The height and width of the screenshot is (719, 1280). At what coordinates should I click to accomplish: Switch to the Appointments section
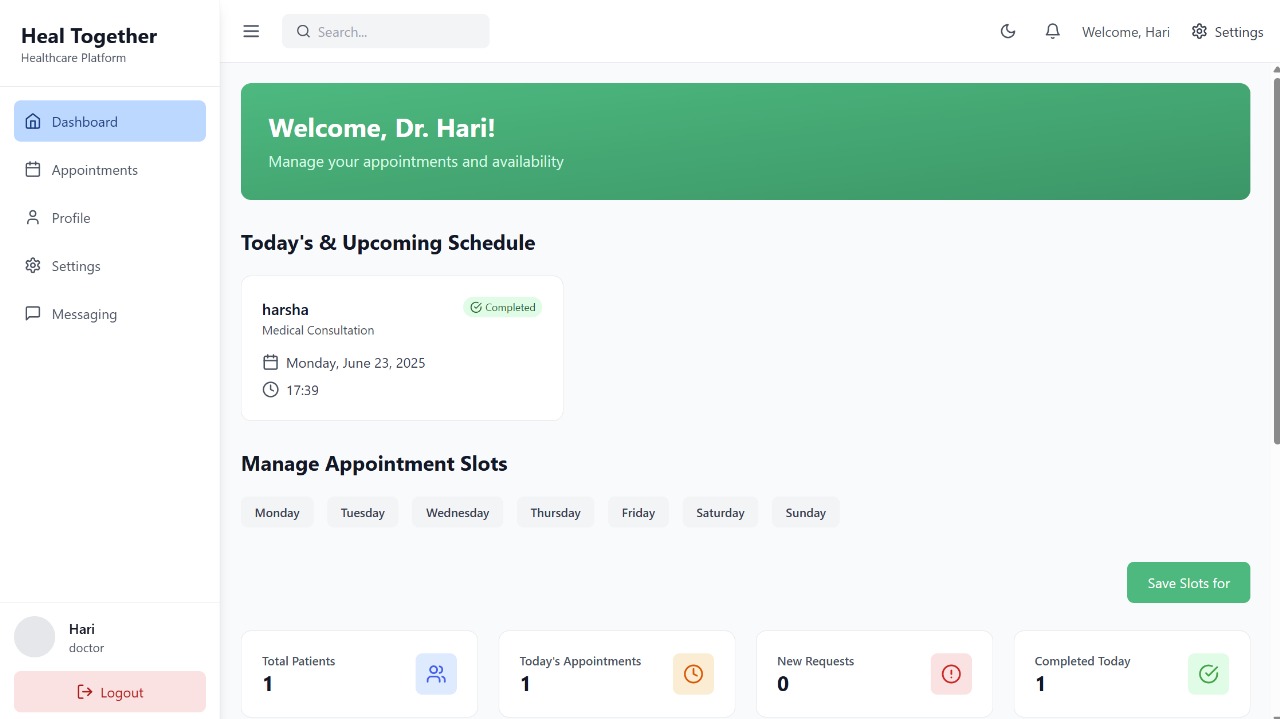click(x=94, y=169)
